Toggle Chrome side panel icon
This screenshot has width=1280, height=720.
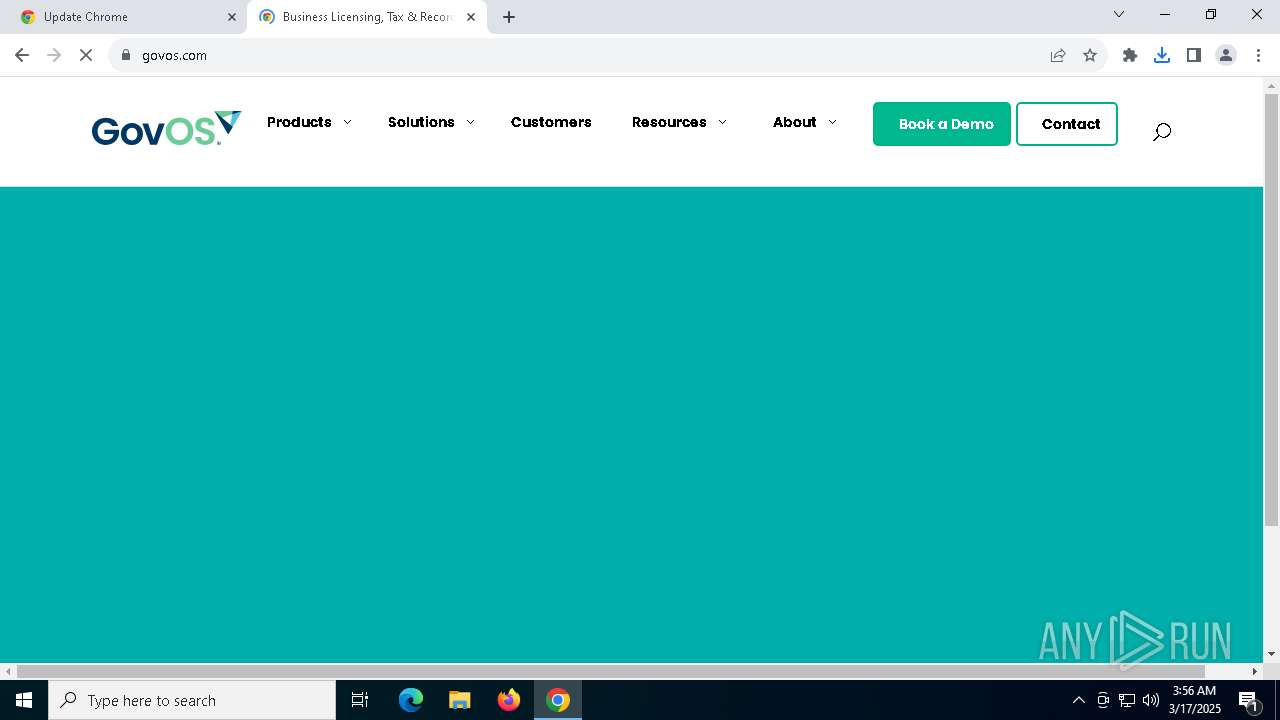coord(1194,55)
